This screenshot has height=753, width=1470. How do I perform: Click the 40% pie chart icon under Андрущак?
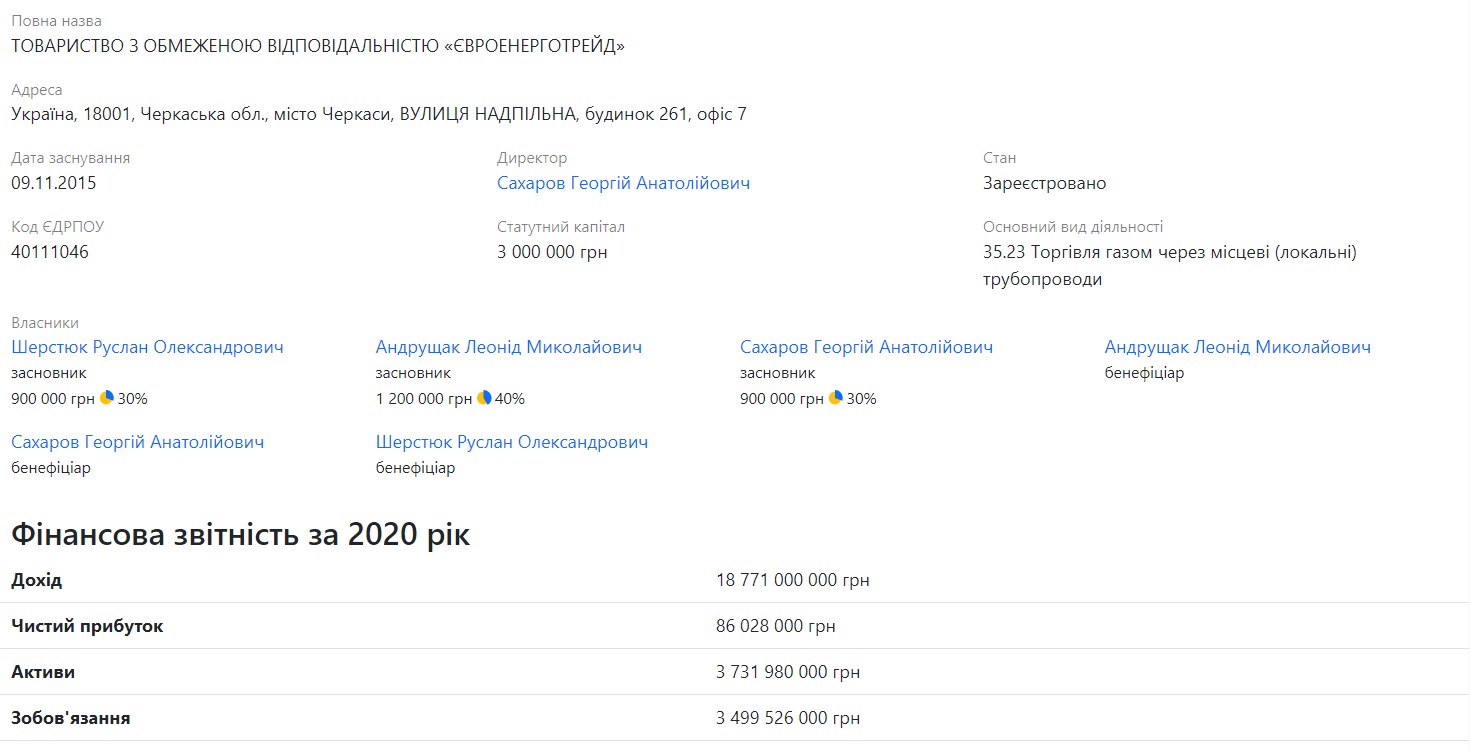pos(484,398)
